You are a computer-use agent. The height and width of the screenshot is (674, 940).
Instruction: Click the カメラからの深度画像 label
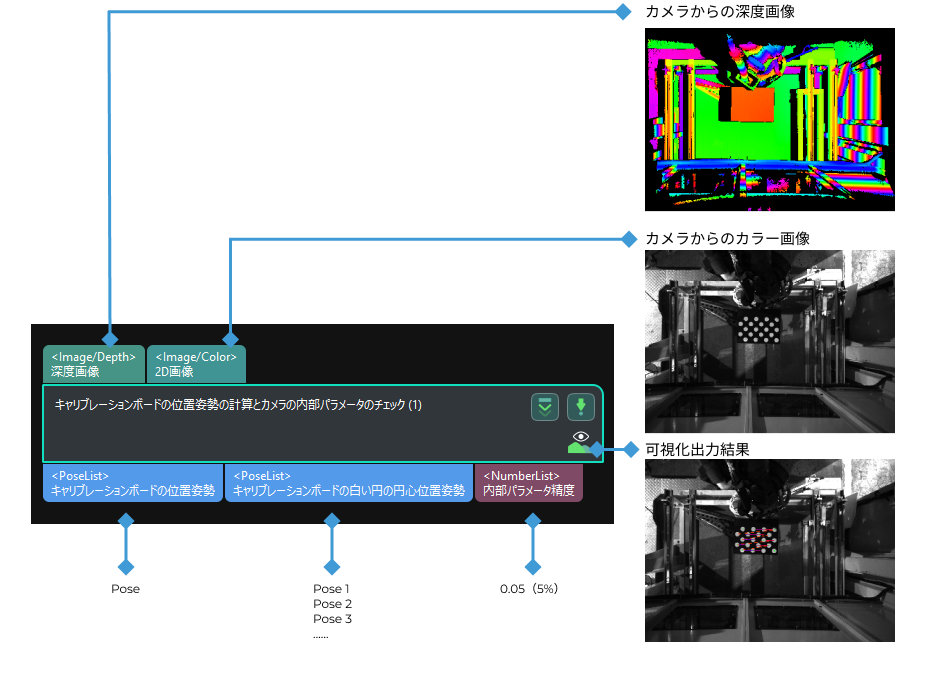click(x=720, y=11)
